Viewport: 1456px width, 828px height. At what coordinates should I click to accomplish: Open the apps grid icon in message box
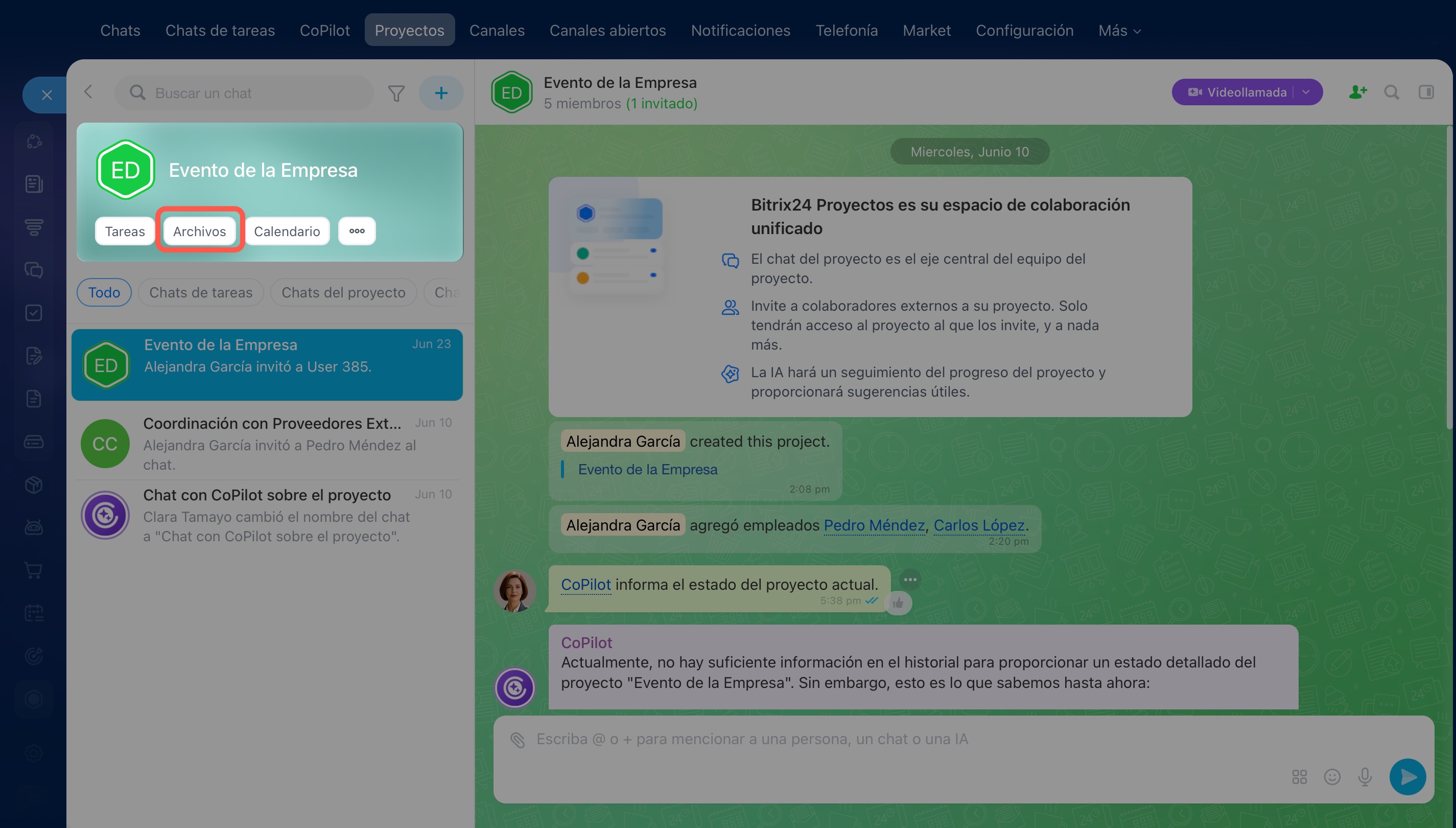1299,777
